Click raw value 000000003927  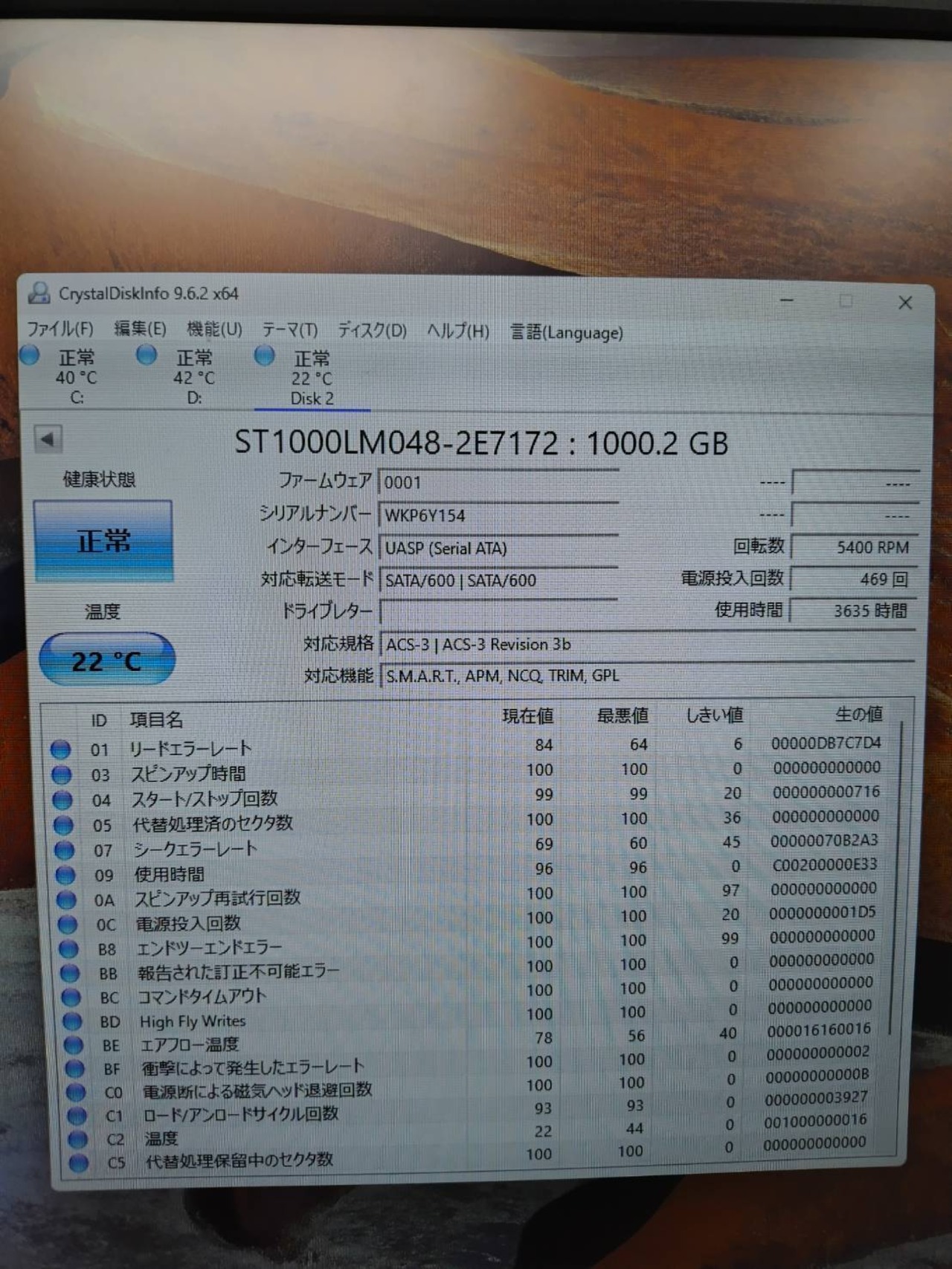816,1099
